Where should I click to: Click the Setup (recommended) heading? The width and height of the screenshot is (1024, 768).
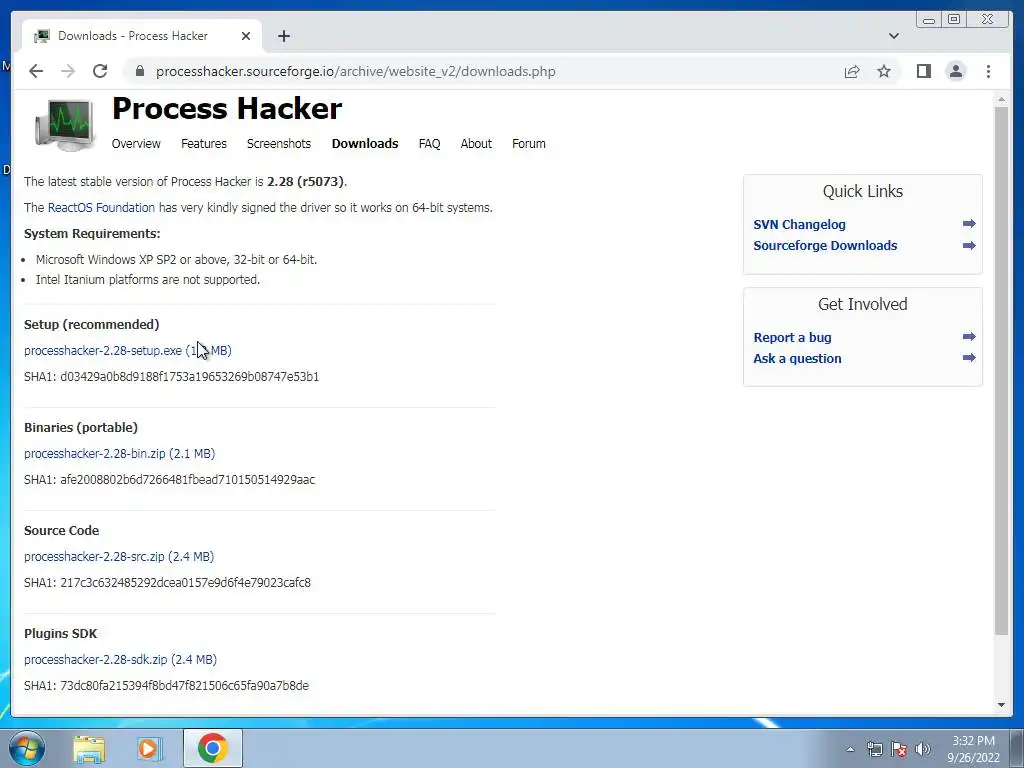(91, 325)
